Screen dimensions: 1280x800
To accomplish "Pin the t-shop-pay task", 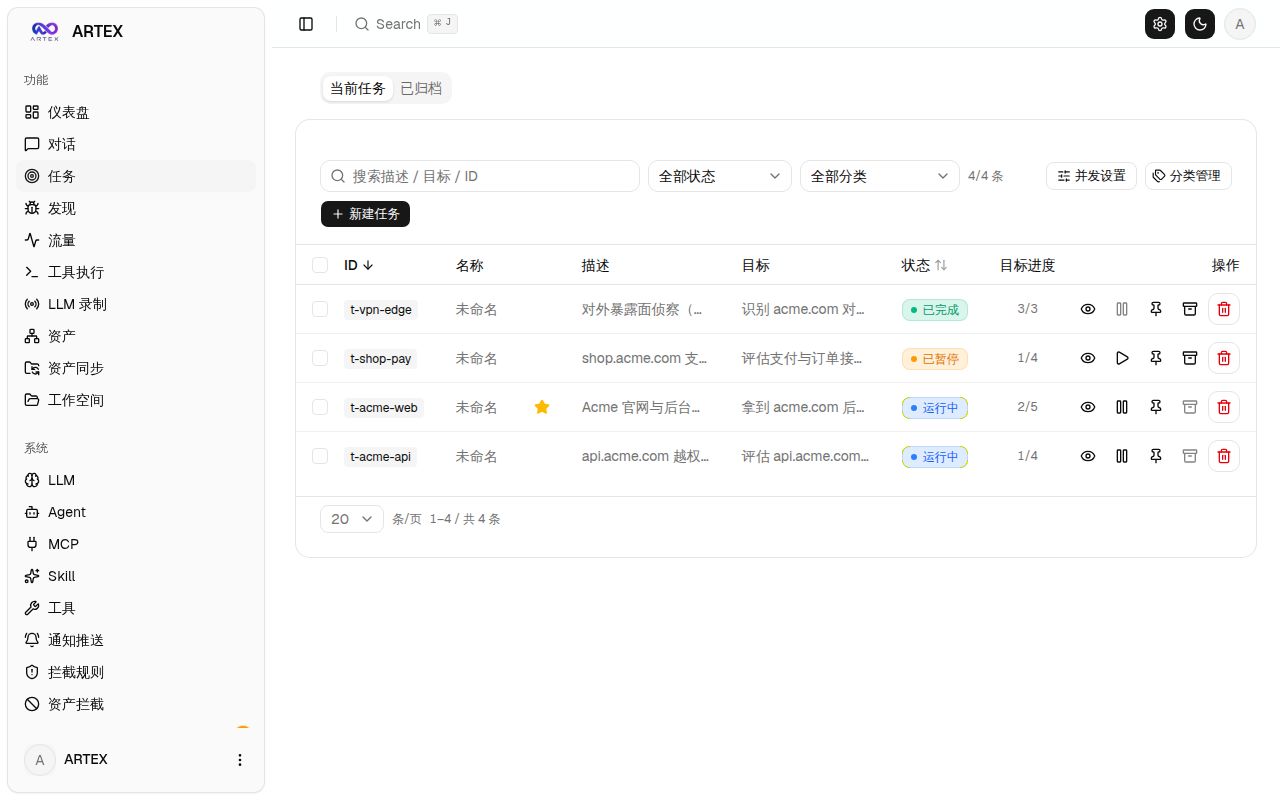I will click(x=1156, y=358).
